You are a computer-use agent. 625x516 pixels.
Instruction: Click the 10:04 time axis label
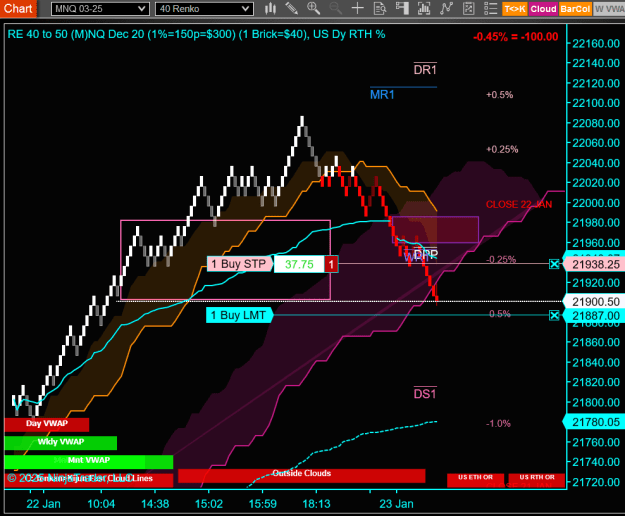click(101, 504)
